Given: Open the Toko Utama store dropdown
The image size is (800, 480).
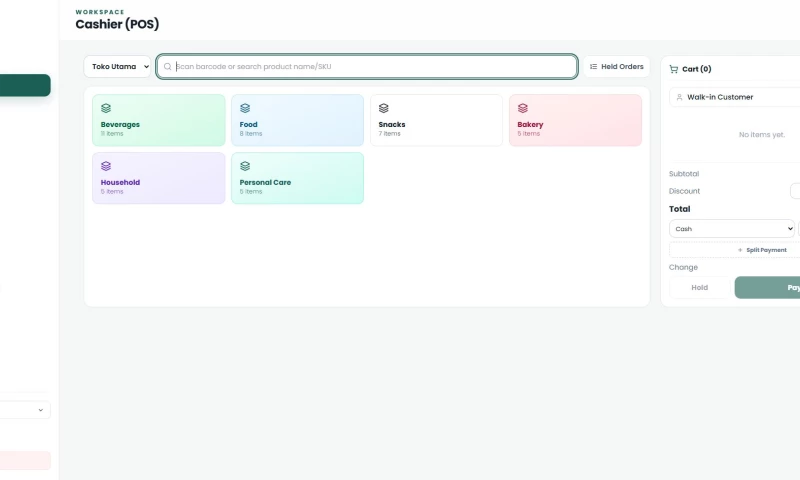Looking at the screenshot, I should click(117, 67).
